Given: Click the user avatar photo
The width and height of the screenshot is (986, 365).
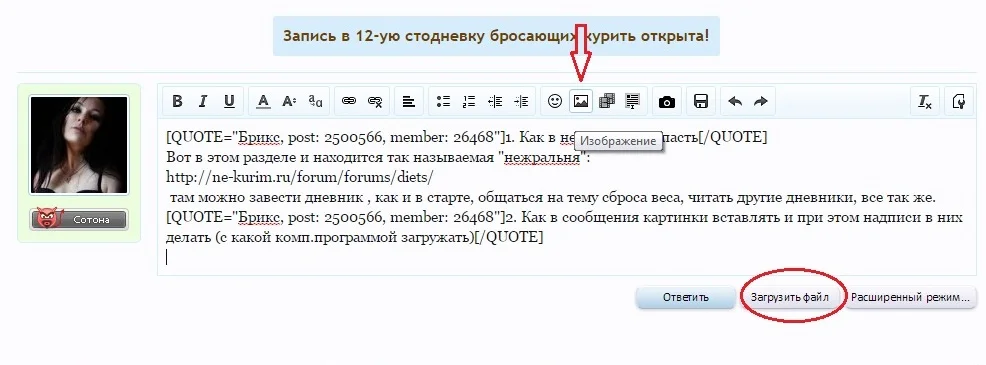Looking at the screenshot, I should coord(79,145).
